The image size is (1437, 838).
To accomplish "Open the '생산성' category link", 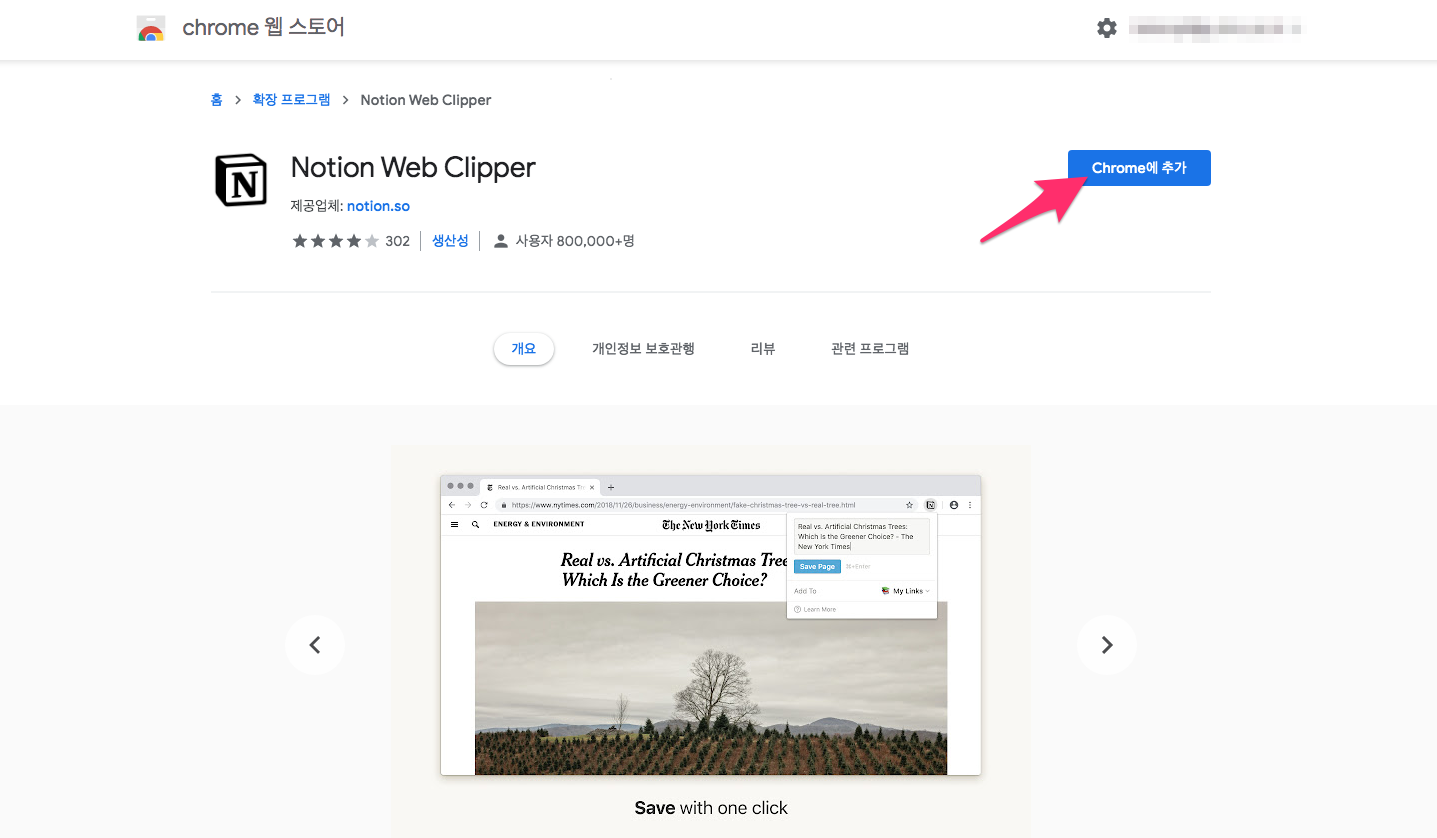I will [450, 241].
